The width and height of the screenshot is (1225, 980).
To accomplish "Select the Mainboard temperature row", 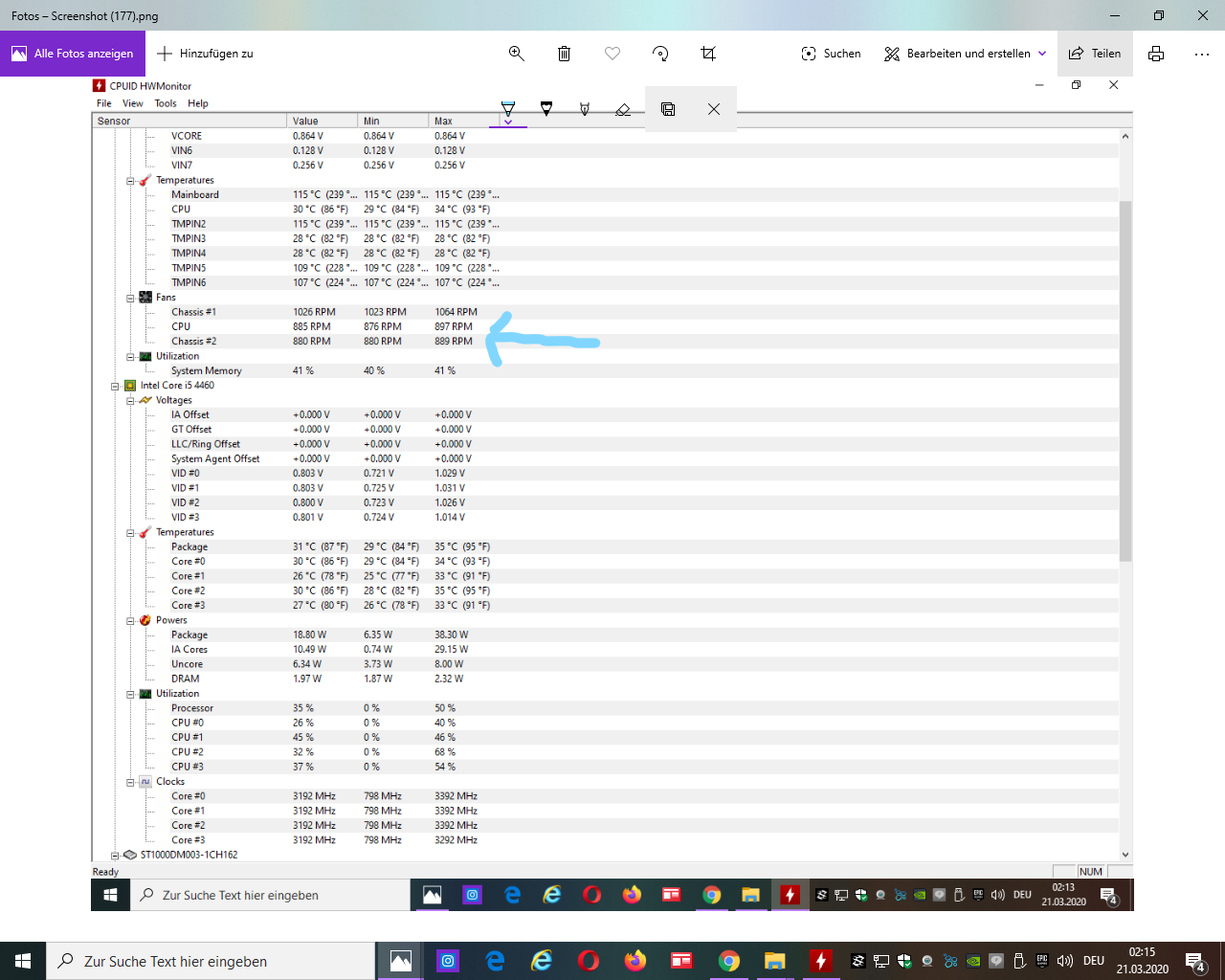I will point(606,194).
